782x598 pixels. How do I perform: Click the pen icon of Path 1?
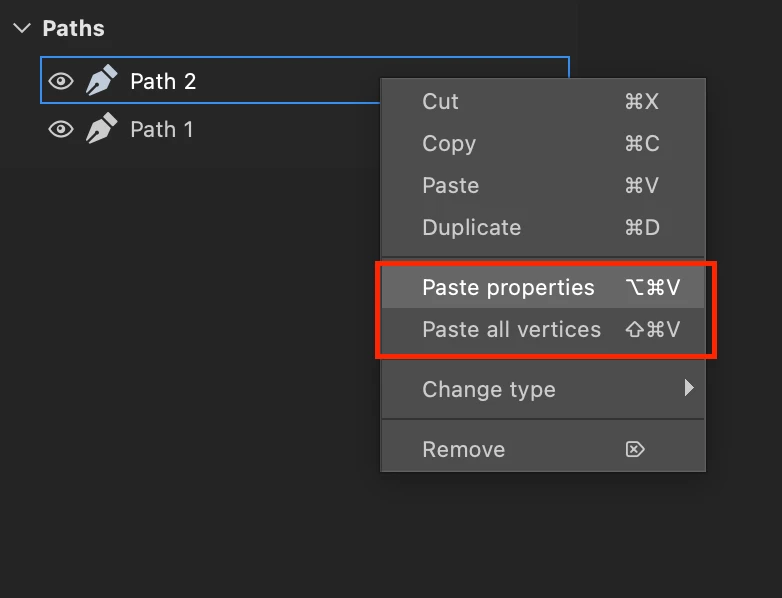[102, 128]
